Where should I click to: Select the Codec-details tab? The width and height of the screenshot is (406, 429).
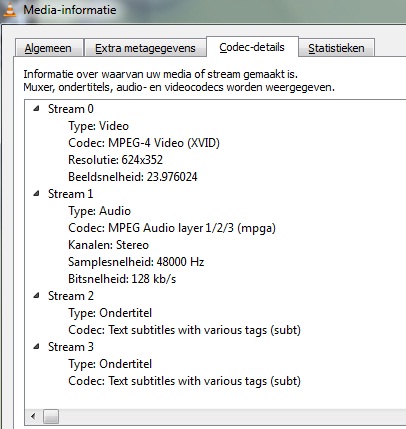[x=252, y=47]
